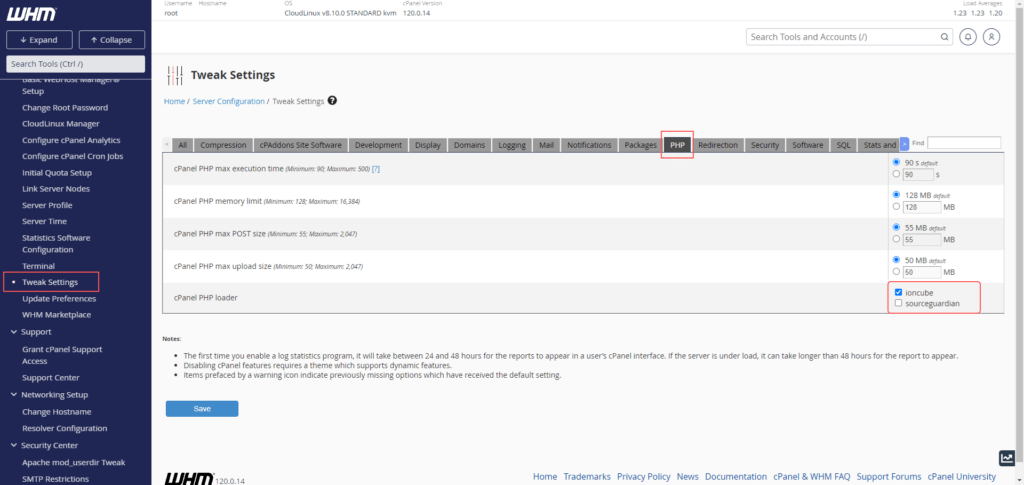This screenshot has height=485, width=1024.
Task: Open WHM Marketplace in sidebar
Action: [x=56, y=315]
